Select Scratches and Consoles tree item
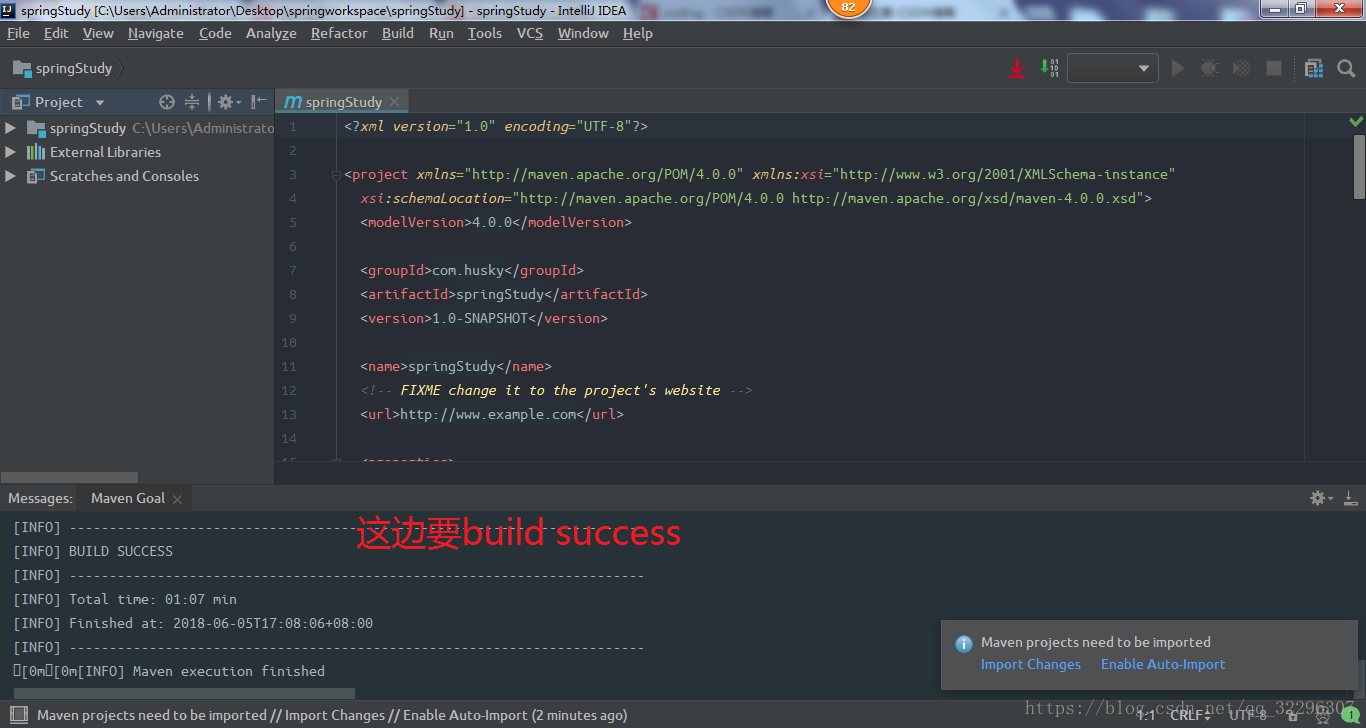The image size is (1366, 728). click(124, 176)
